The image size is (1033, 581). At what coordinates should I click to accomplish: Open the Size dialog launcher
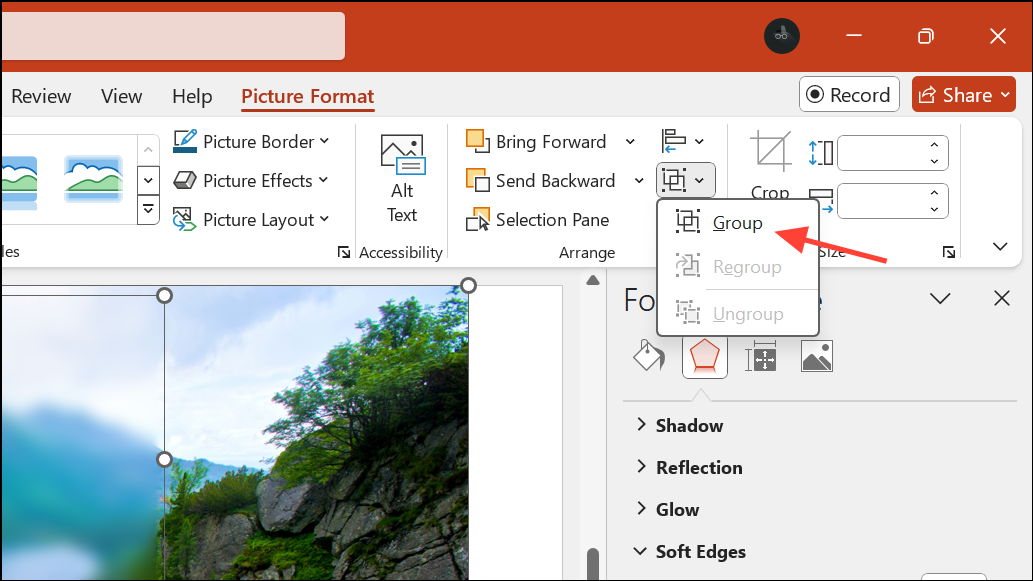tap(948, 252)
